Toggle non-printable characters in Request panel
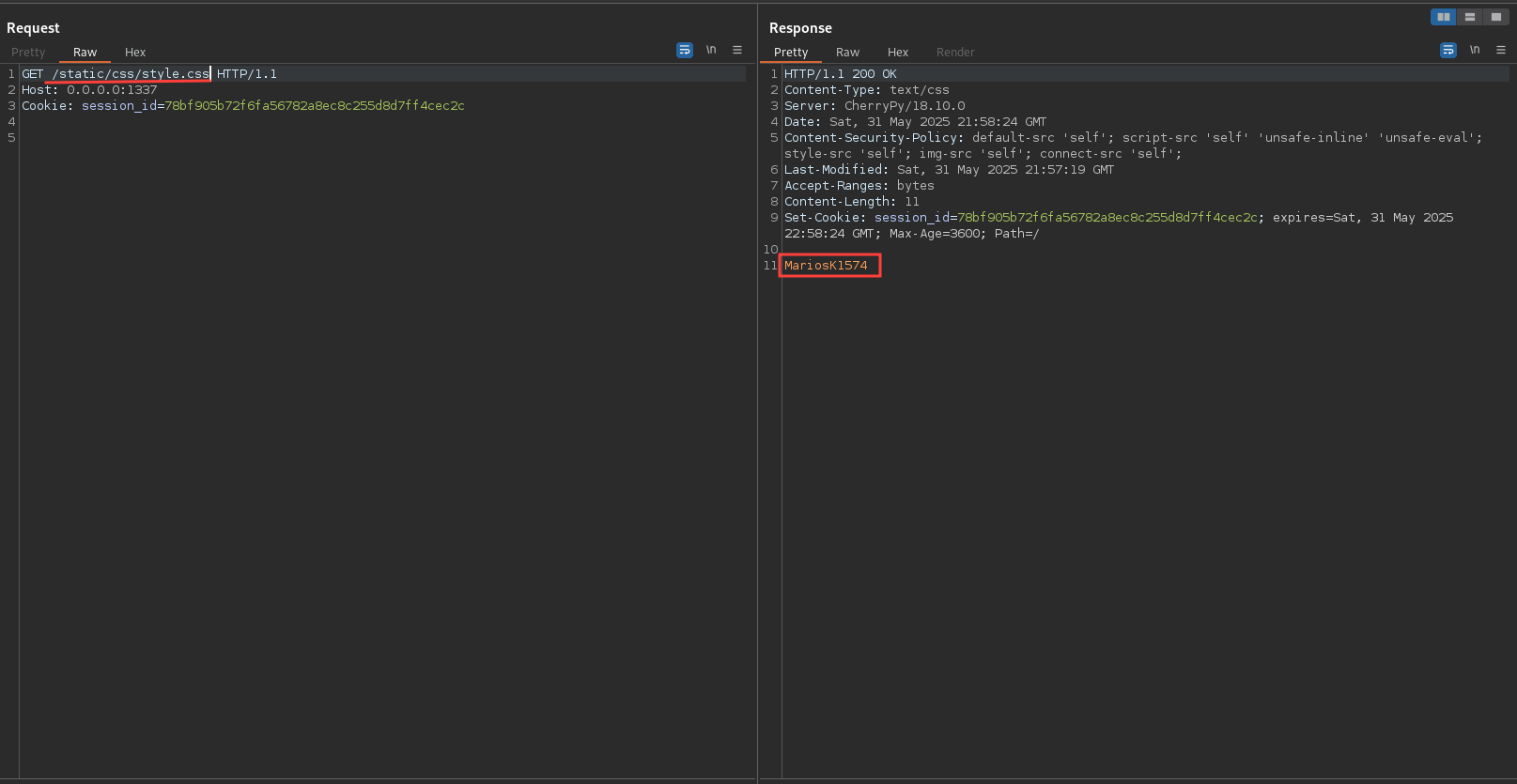The image size is (1517, 784). 711,51
